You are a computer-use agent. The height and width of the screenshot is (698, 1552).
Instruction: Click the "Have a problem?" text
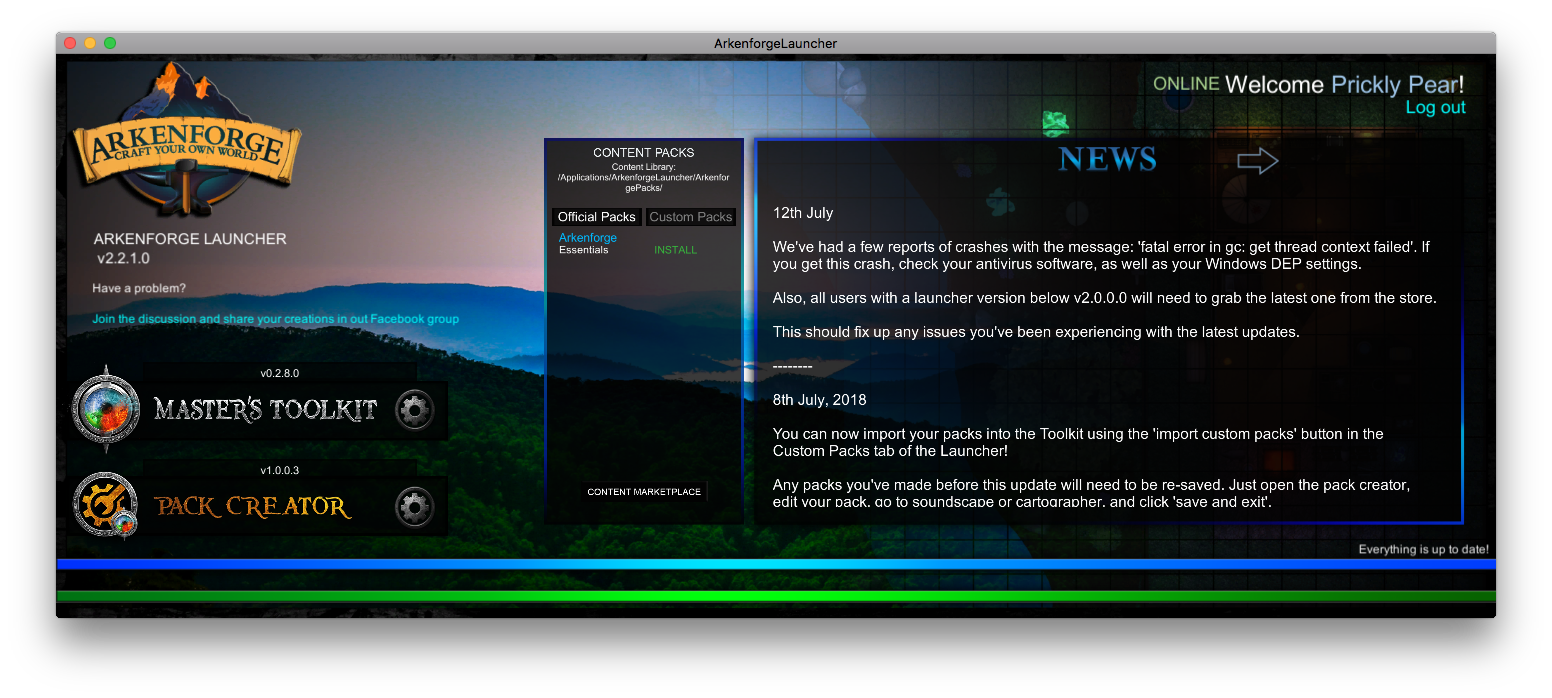tap(139, 289)
